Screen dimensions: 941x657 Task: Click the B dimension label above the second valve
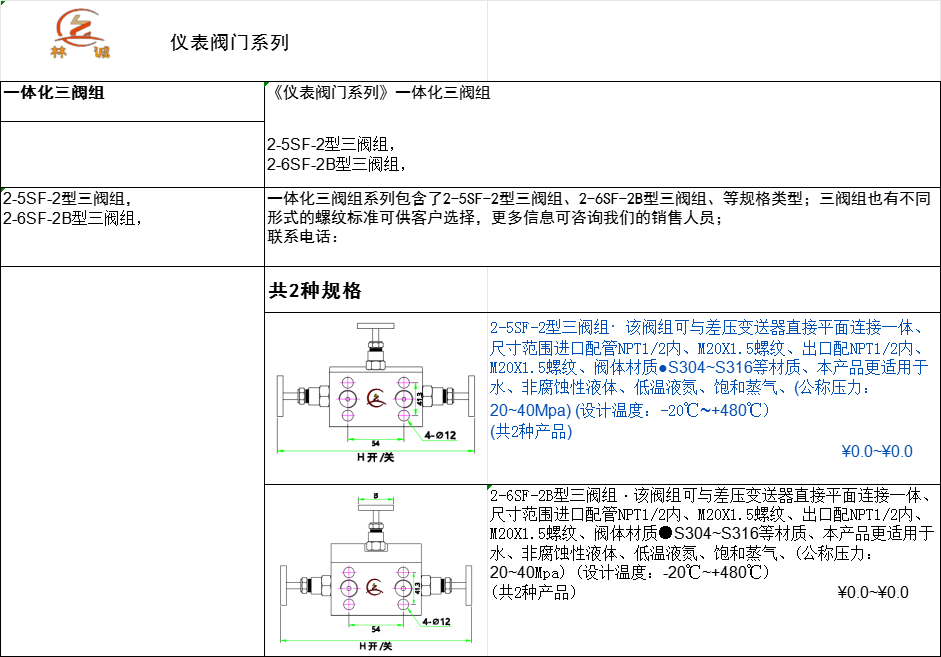[374, 495]
